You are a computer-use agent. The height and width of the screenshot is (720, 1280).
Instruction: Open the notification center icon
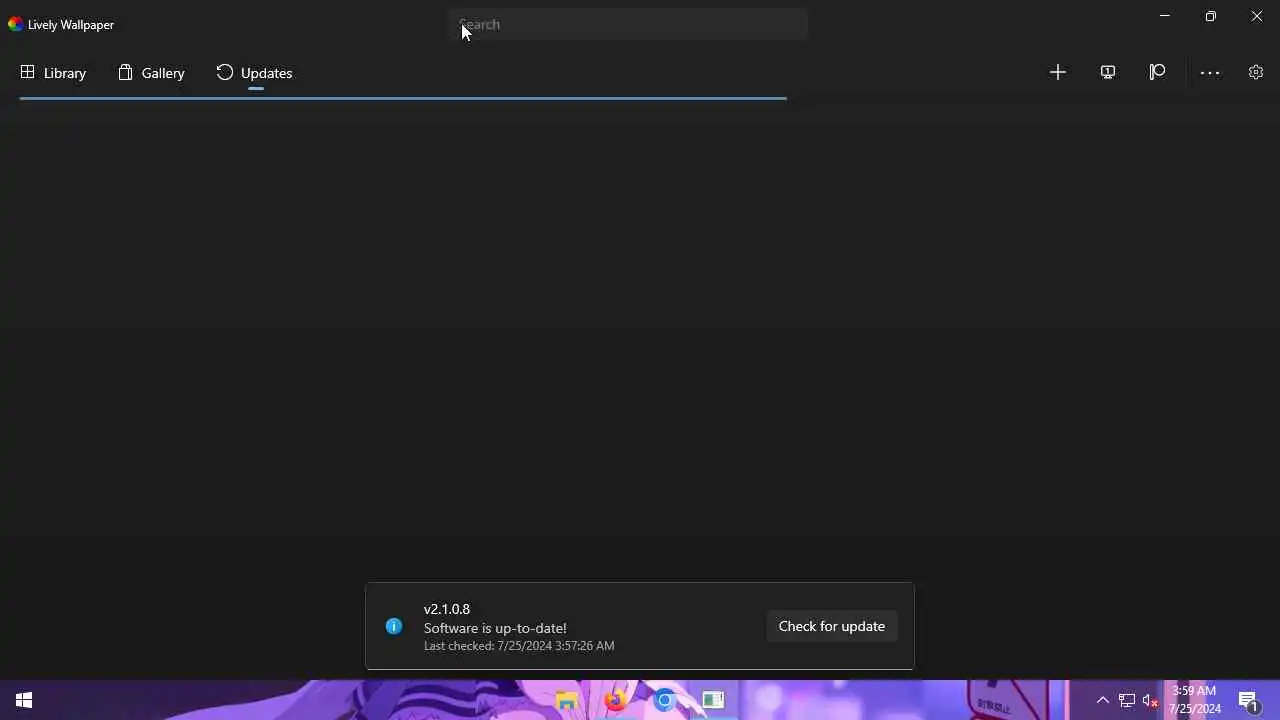click(1248, 700)
